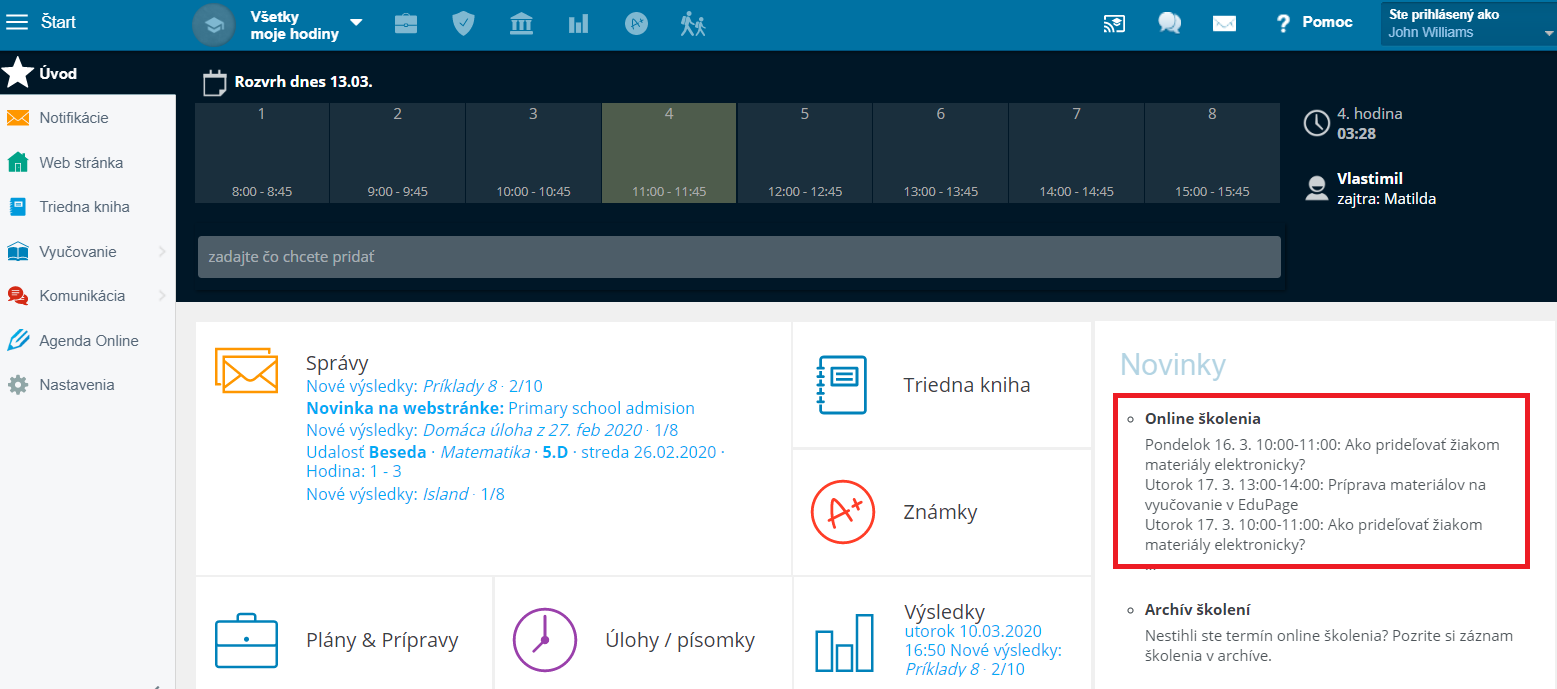Click the Novinky section heading
Viewport: 1557px width, 689px height.
pyautogui.click(x=1172, y=364)
